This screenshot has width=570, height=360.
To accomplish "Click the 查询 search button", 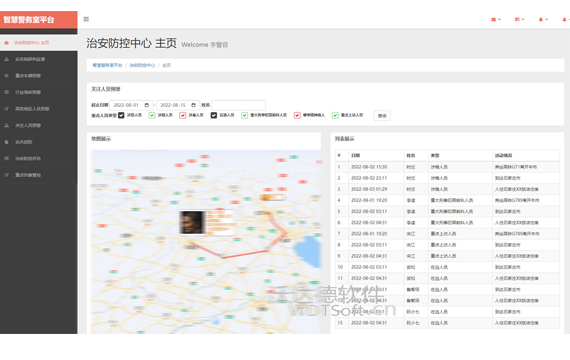I will coord(382,116).
